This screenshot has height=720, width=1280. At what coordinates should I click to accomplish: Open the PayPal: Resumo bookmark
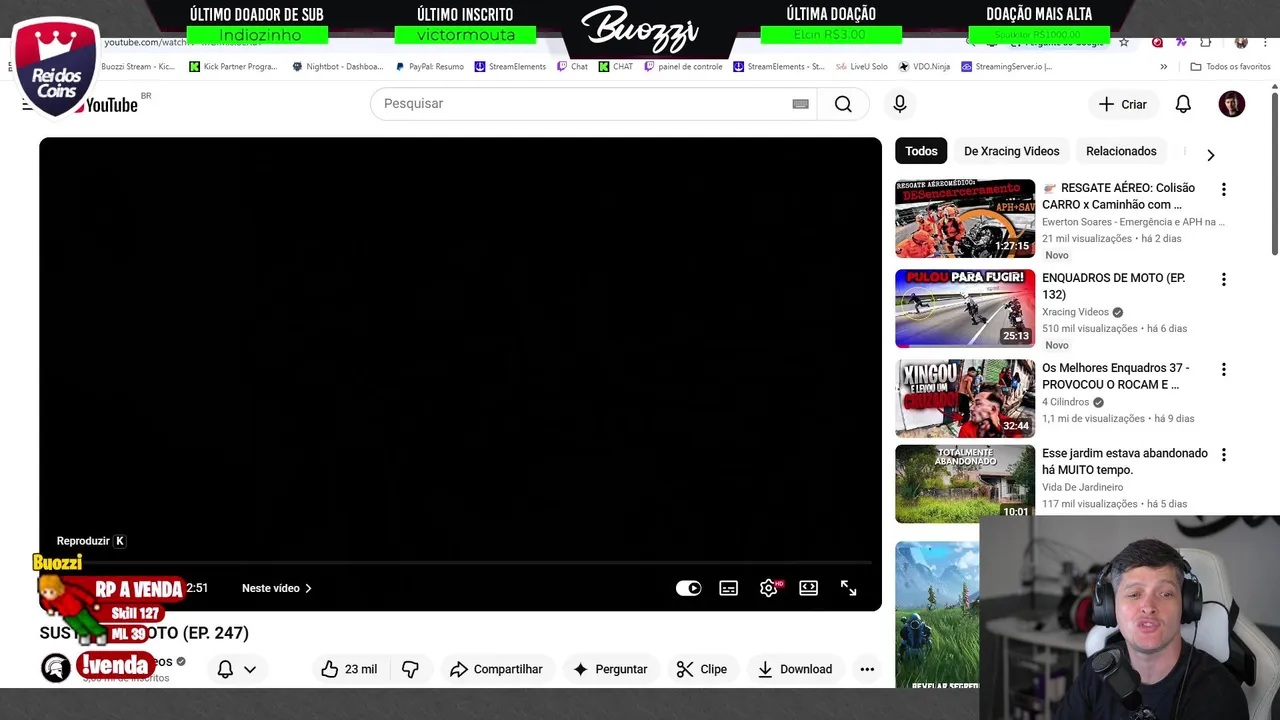430,67
